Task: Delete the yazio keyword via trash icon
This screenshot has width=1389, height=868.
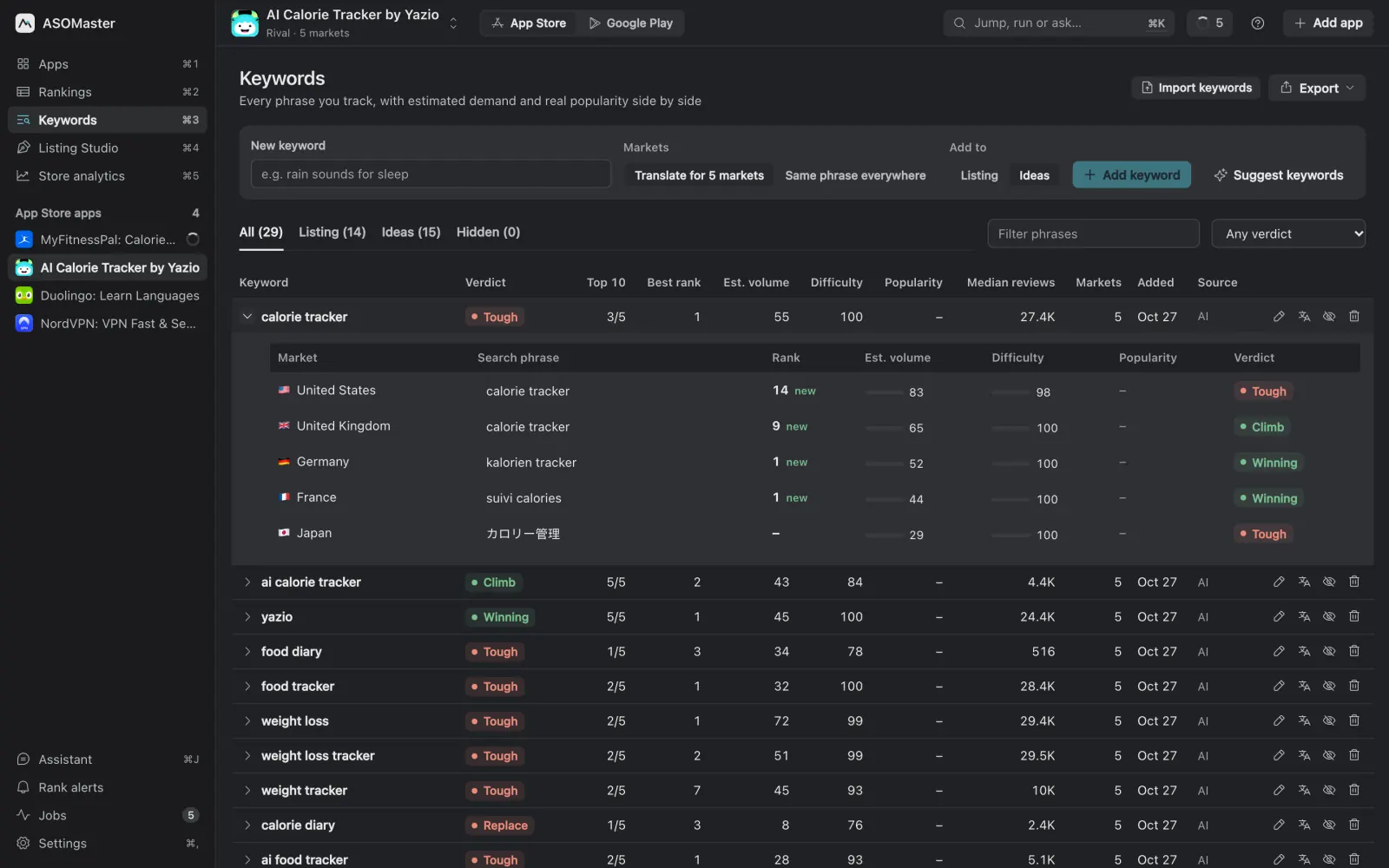Action: (1354, 617)
